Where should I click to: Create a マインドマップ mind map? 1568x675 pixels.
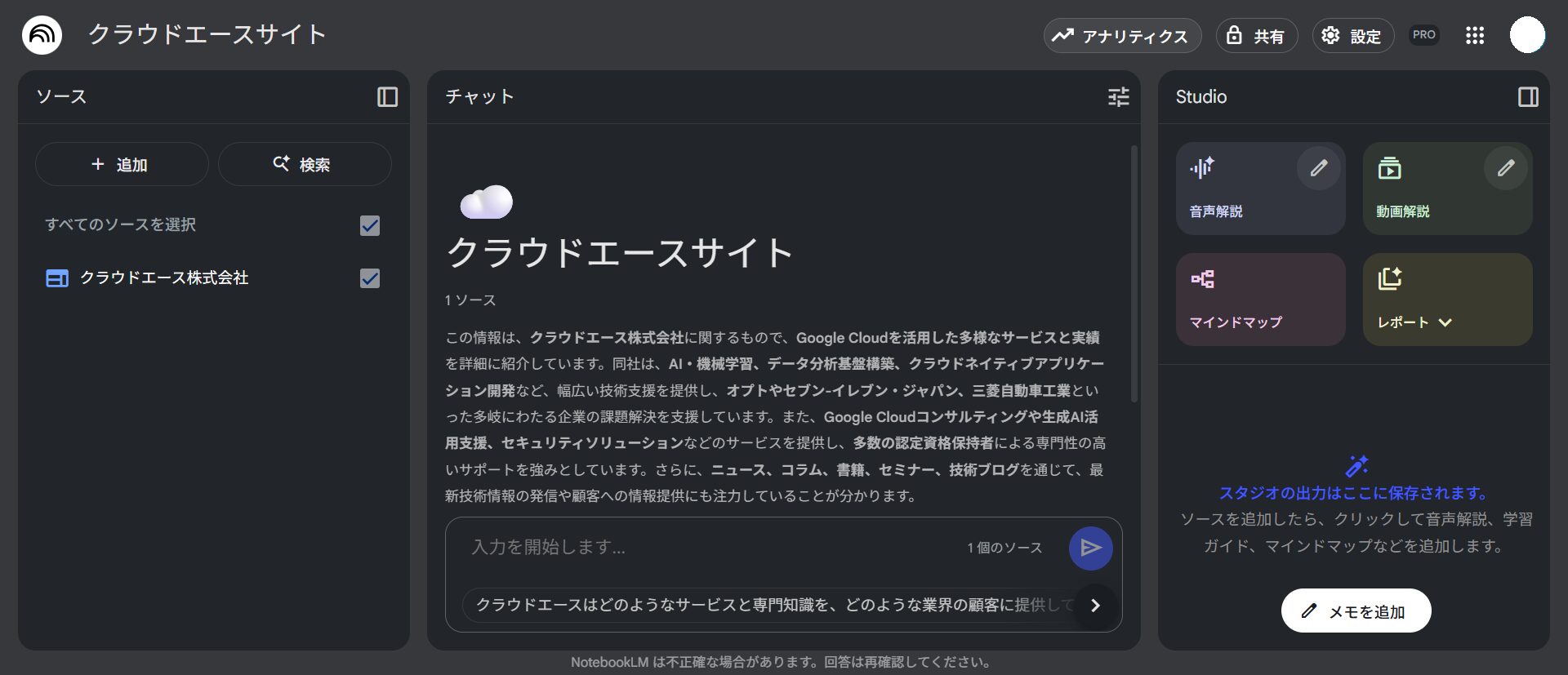[1260, 299]
